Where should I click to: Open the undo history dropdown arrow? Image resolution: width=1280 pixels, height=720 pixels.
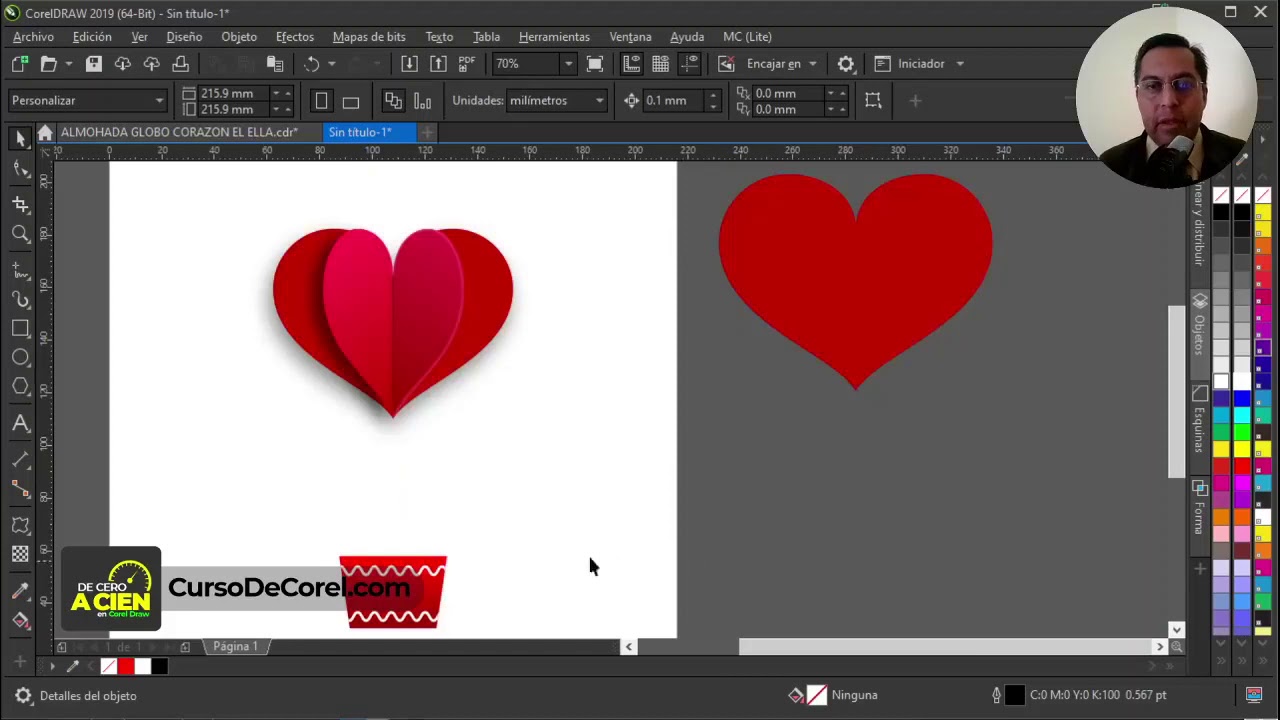coord(331,64)
